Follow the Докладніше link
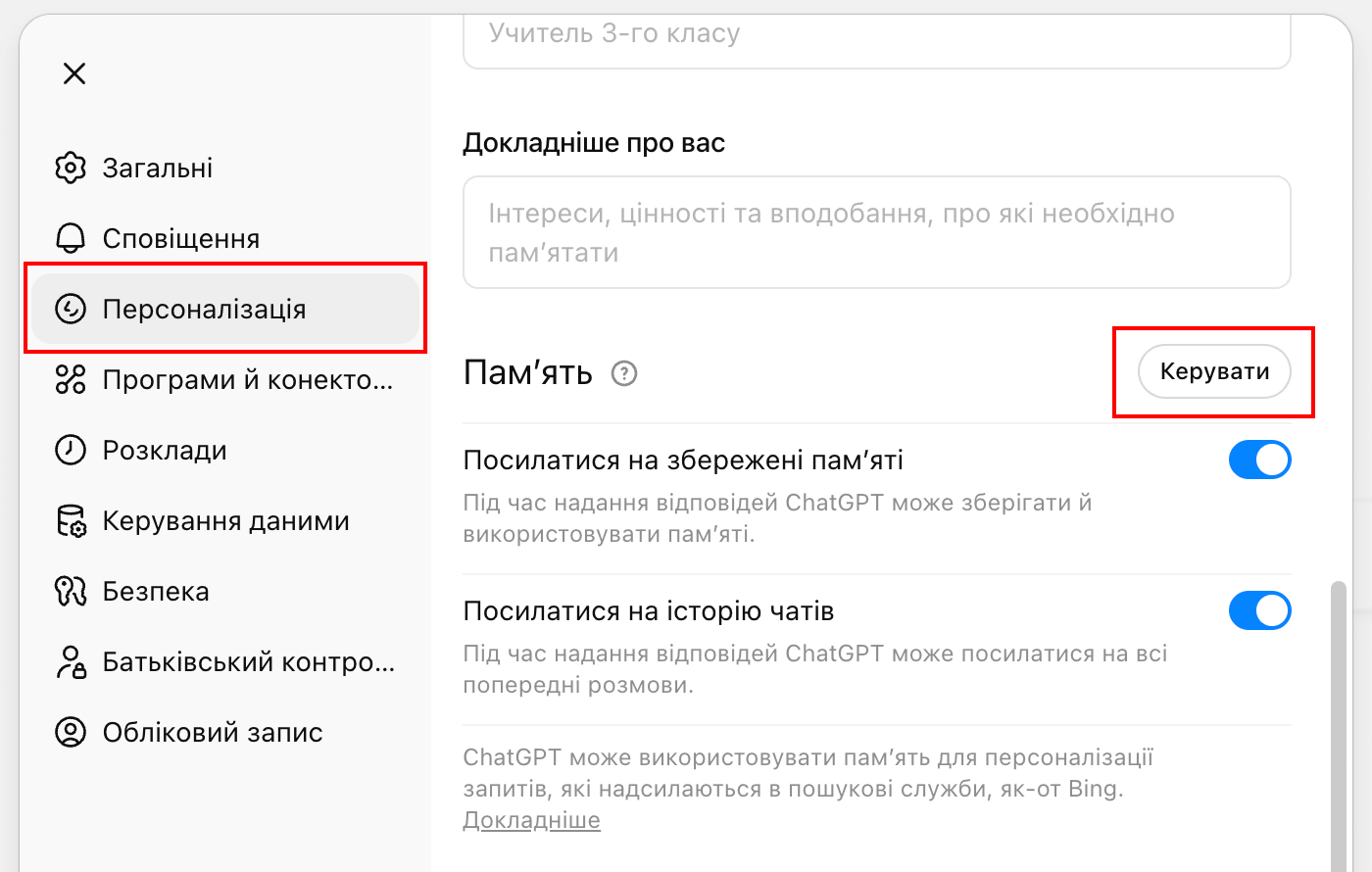The image size is (1372, 872). coord(531,820)
